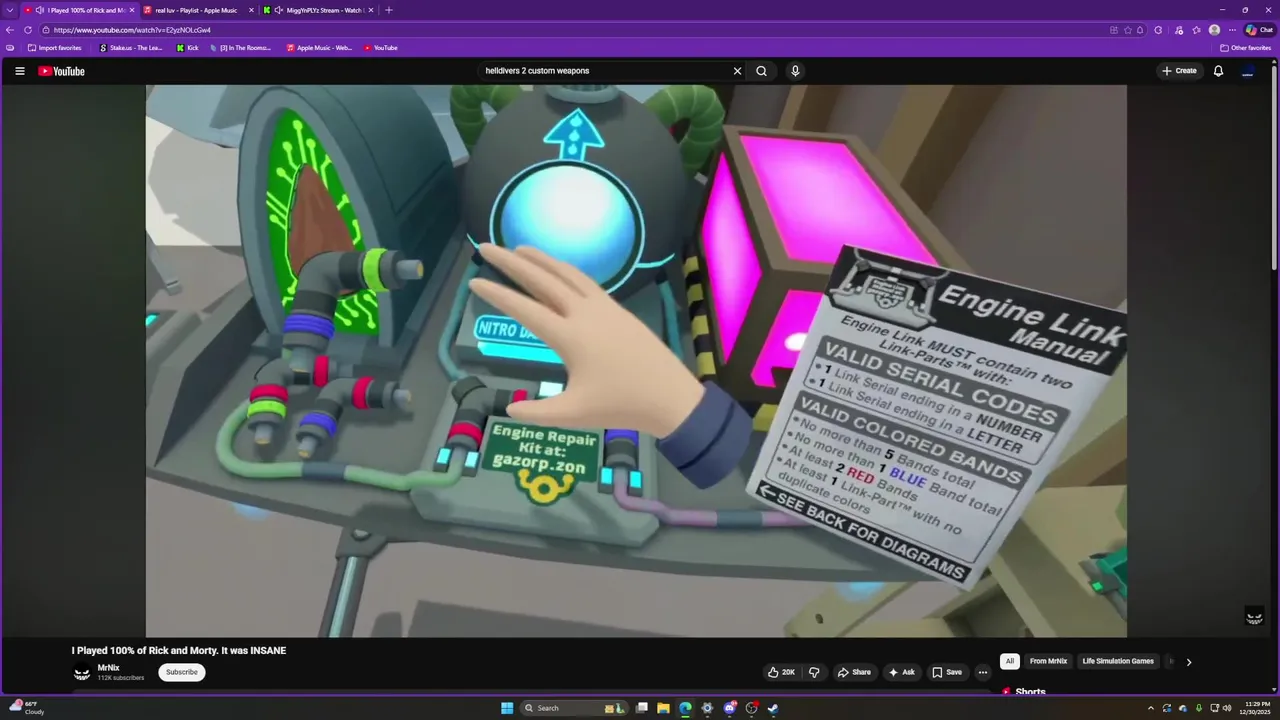The width and height of the screenshot is (1280, 720).
Task: Open the YouTube guide hamburger menu
Action: [x=19, y=71]
